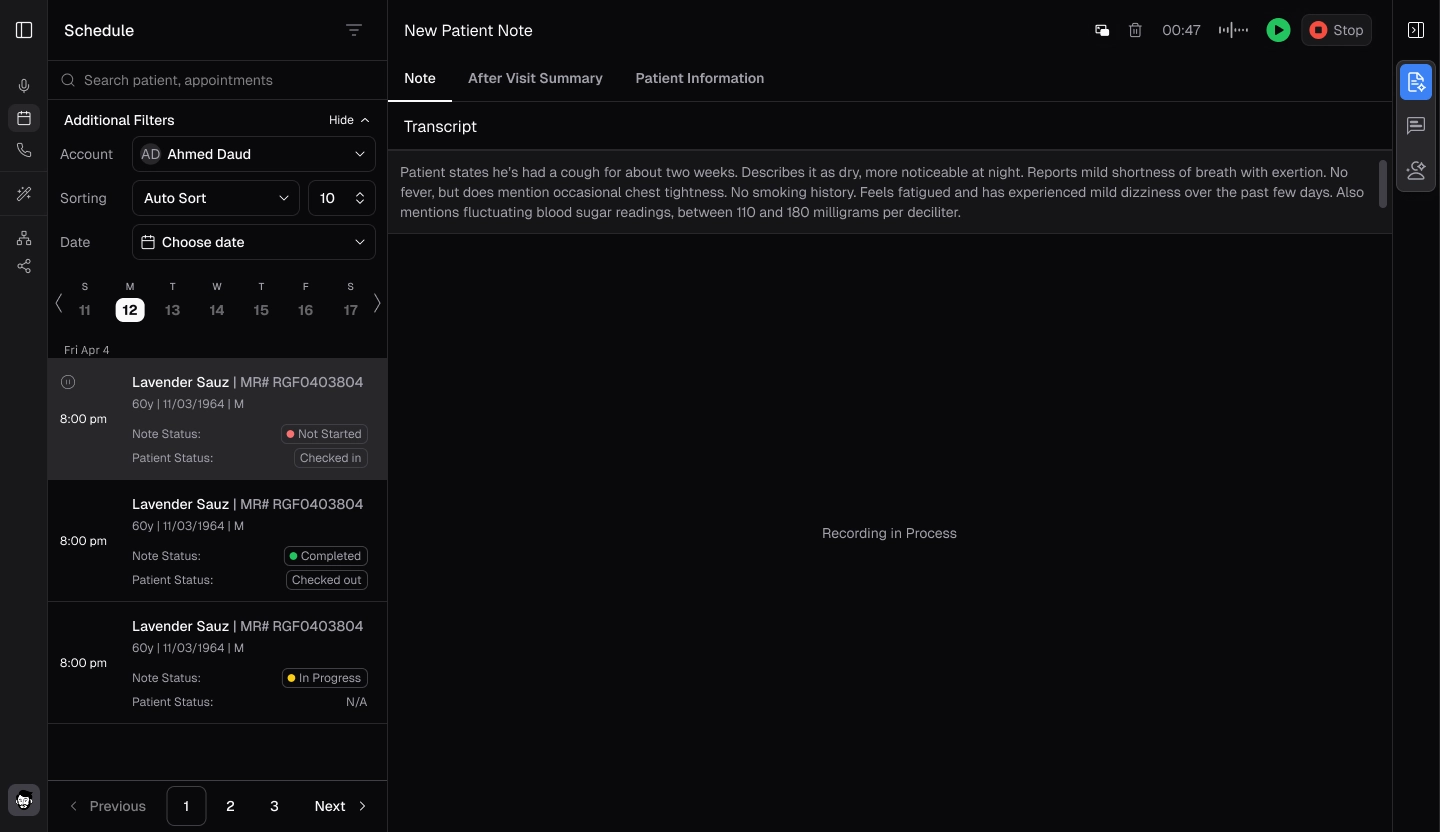Focus the Search patient, appointments field
Viewport: 1440px width, 832px height.
point(217,80)
